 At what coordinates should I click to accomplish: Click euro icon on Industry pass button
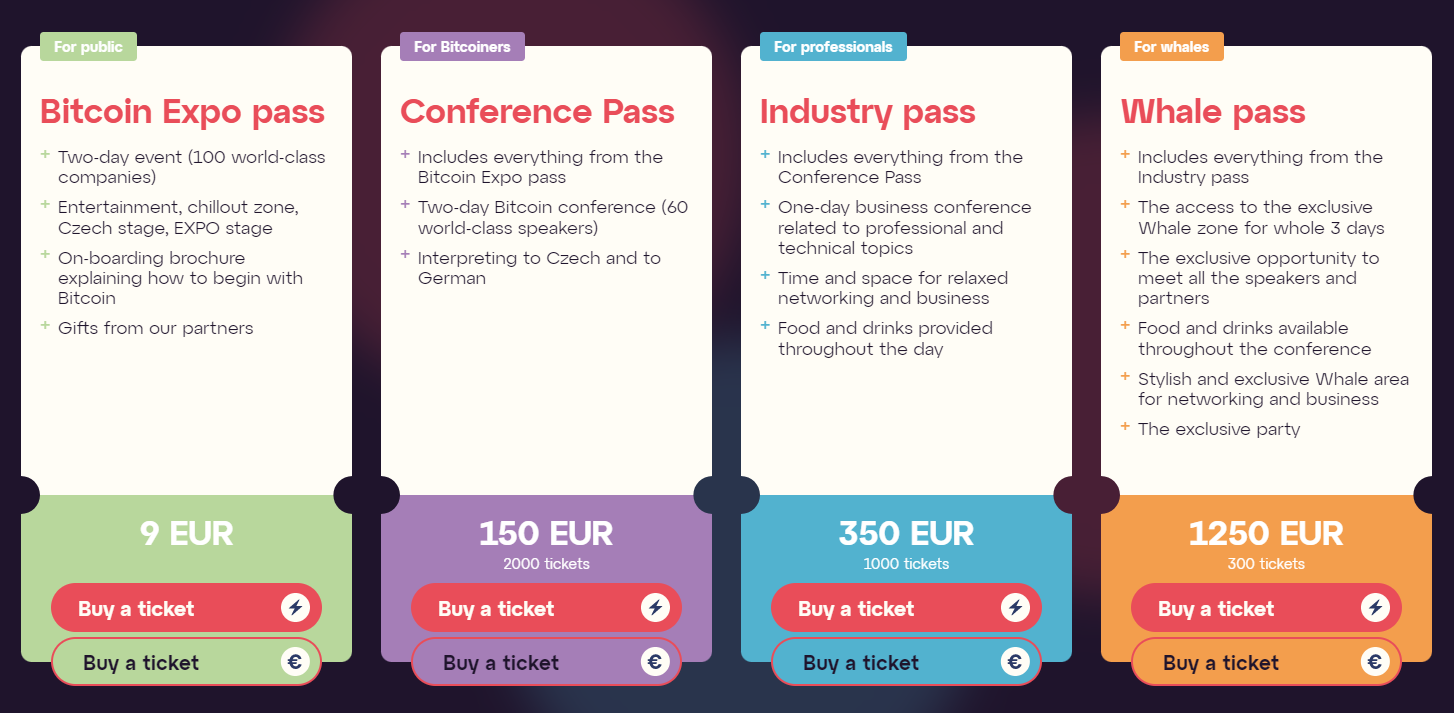click(1015, 661)
